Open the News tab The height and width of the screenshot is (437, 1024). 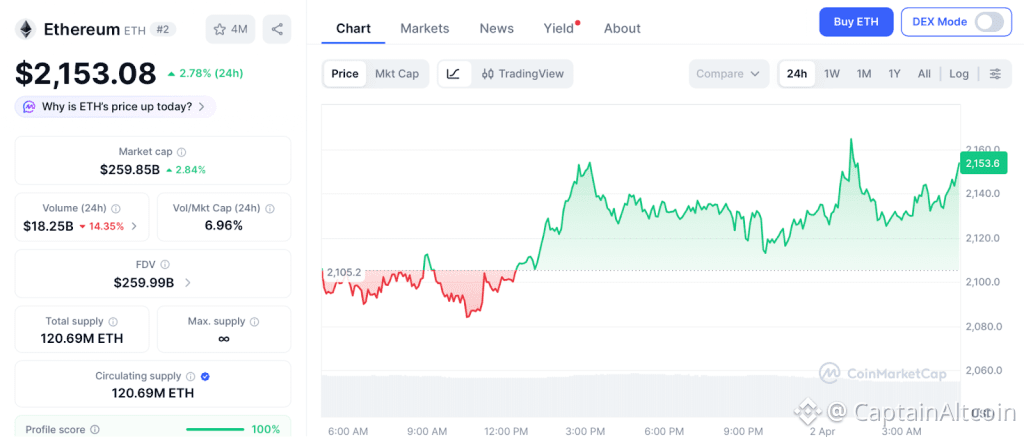497,28
